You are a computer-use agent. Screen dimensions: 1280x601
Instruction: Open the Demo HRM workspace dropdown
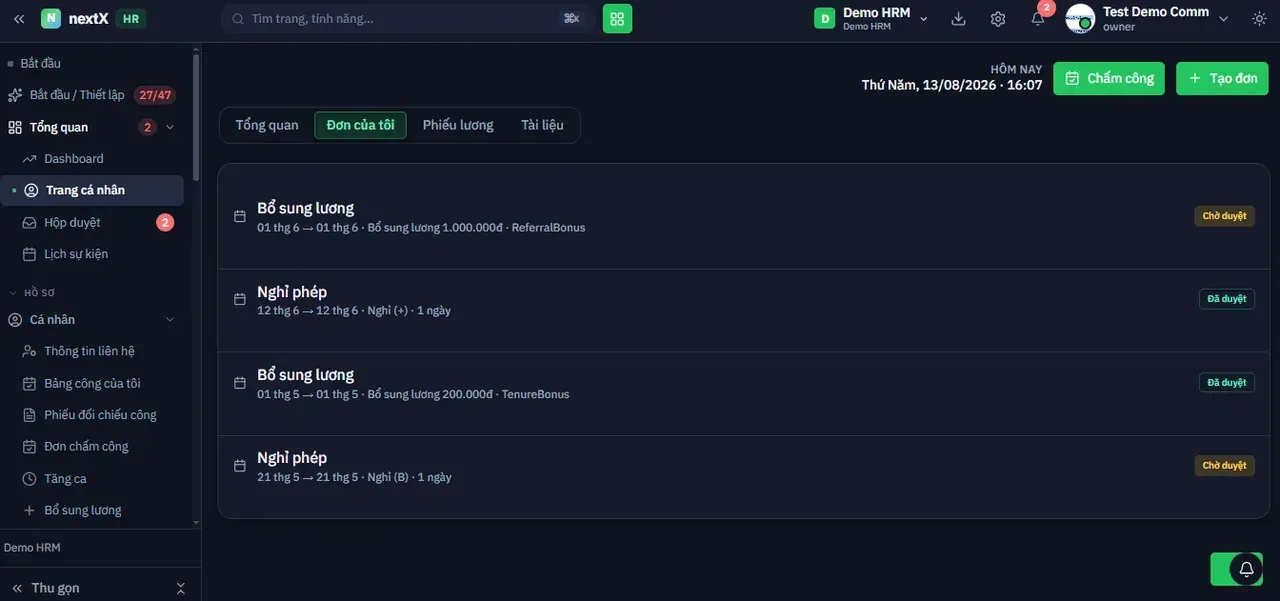point(872,19)
